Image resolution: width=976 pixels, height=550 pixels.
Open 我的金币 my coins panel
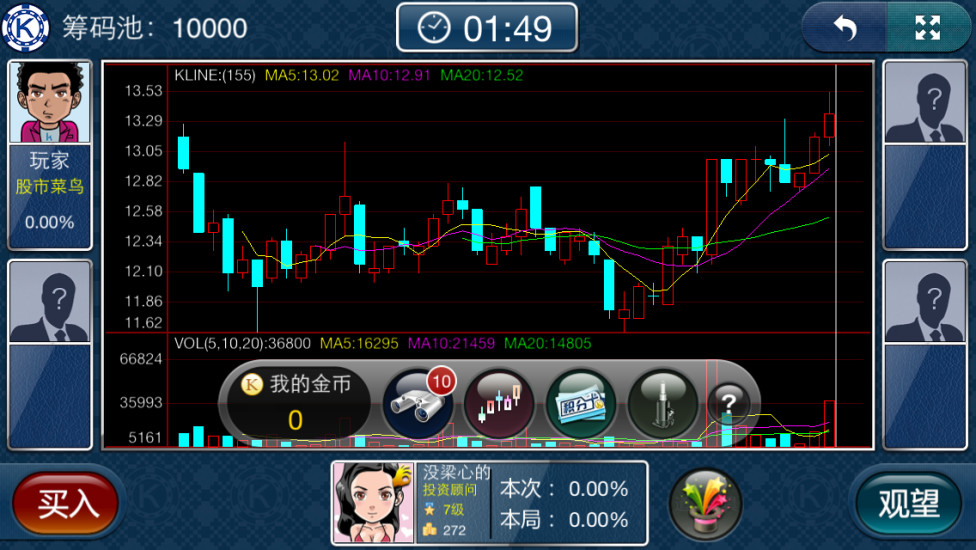click(296, 402)
